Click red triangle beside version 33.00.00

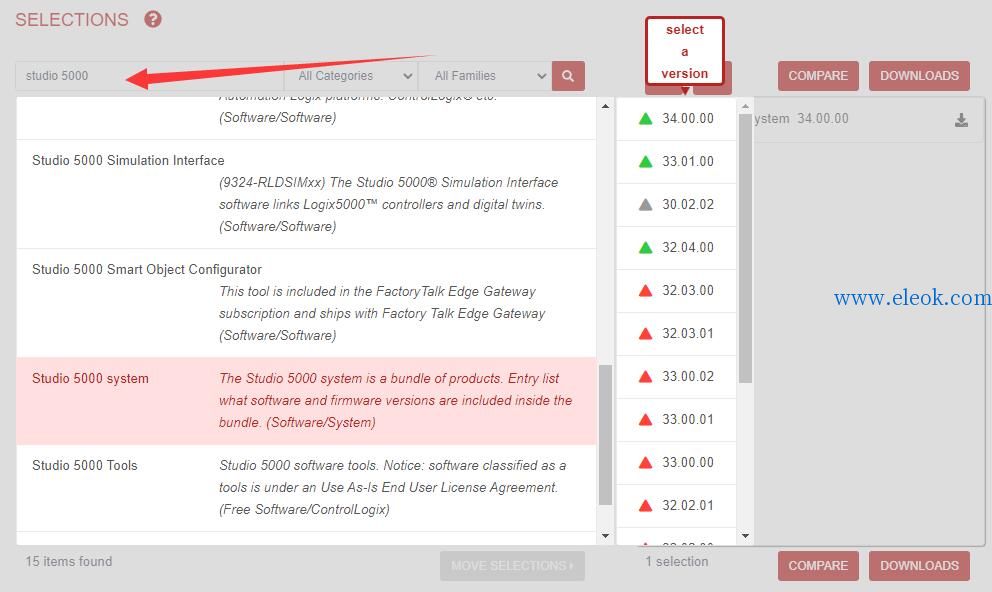point(645,462)
